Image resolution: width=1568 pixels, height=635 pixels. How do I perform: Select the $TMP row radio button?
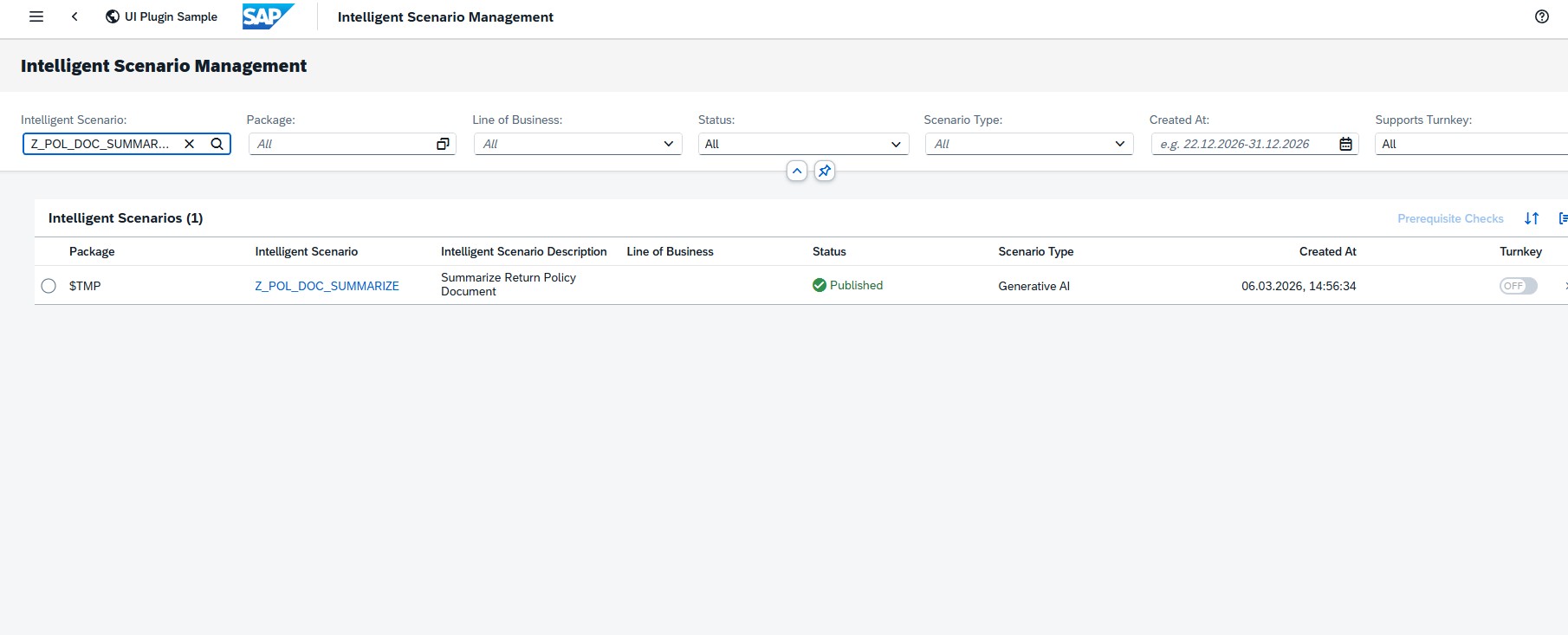point(49,286)
